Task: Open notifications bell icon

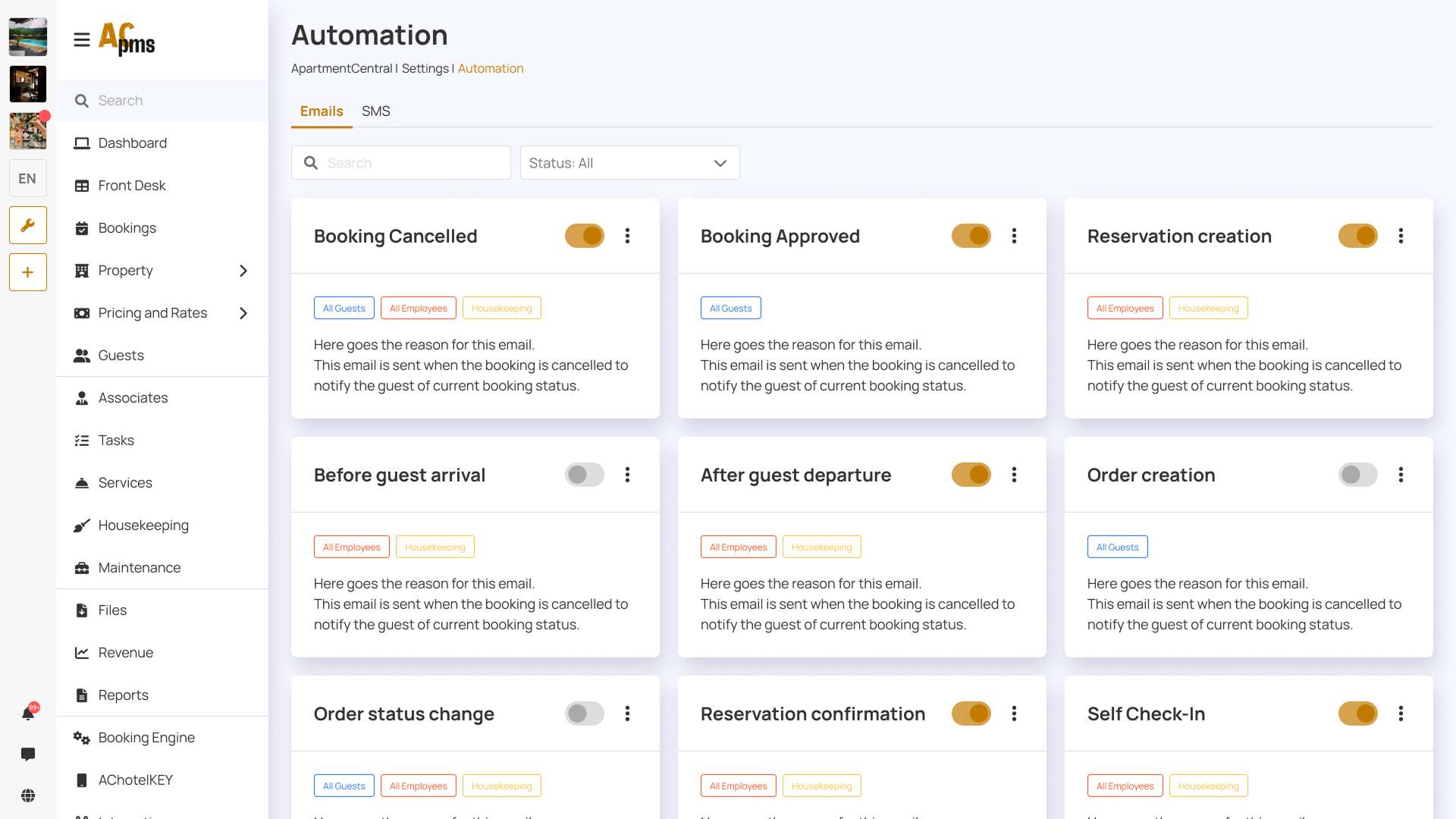Action: tap(28, 713)
